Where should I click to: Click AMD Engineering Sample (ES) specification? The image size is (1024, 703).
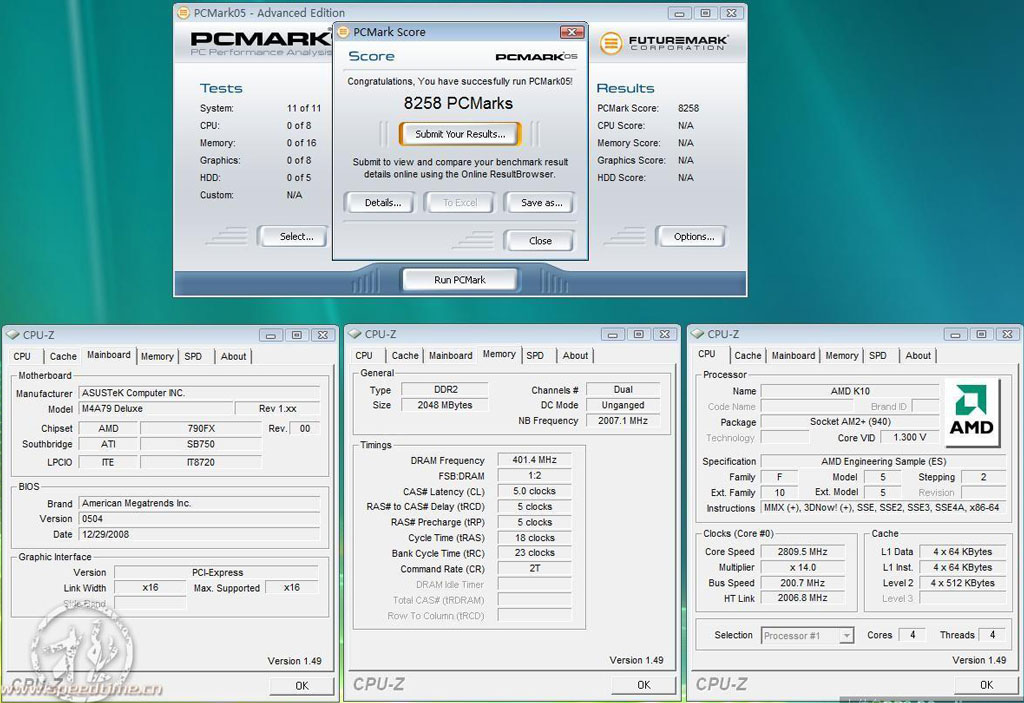click(x=883, y=461)
